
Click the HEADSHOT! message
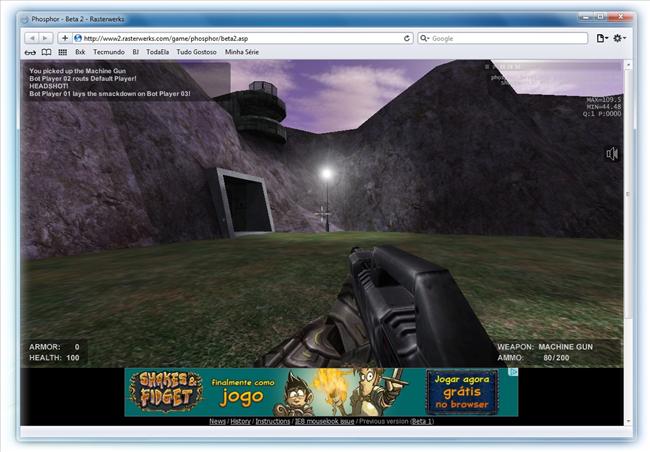(x=49, y=86)
